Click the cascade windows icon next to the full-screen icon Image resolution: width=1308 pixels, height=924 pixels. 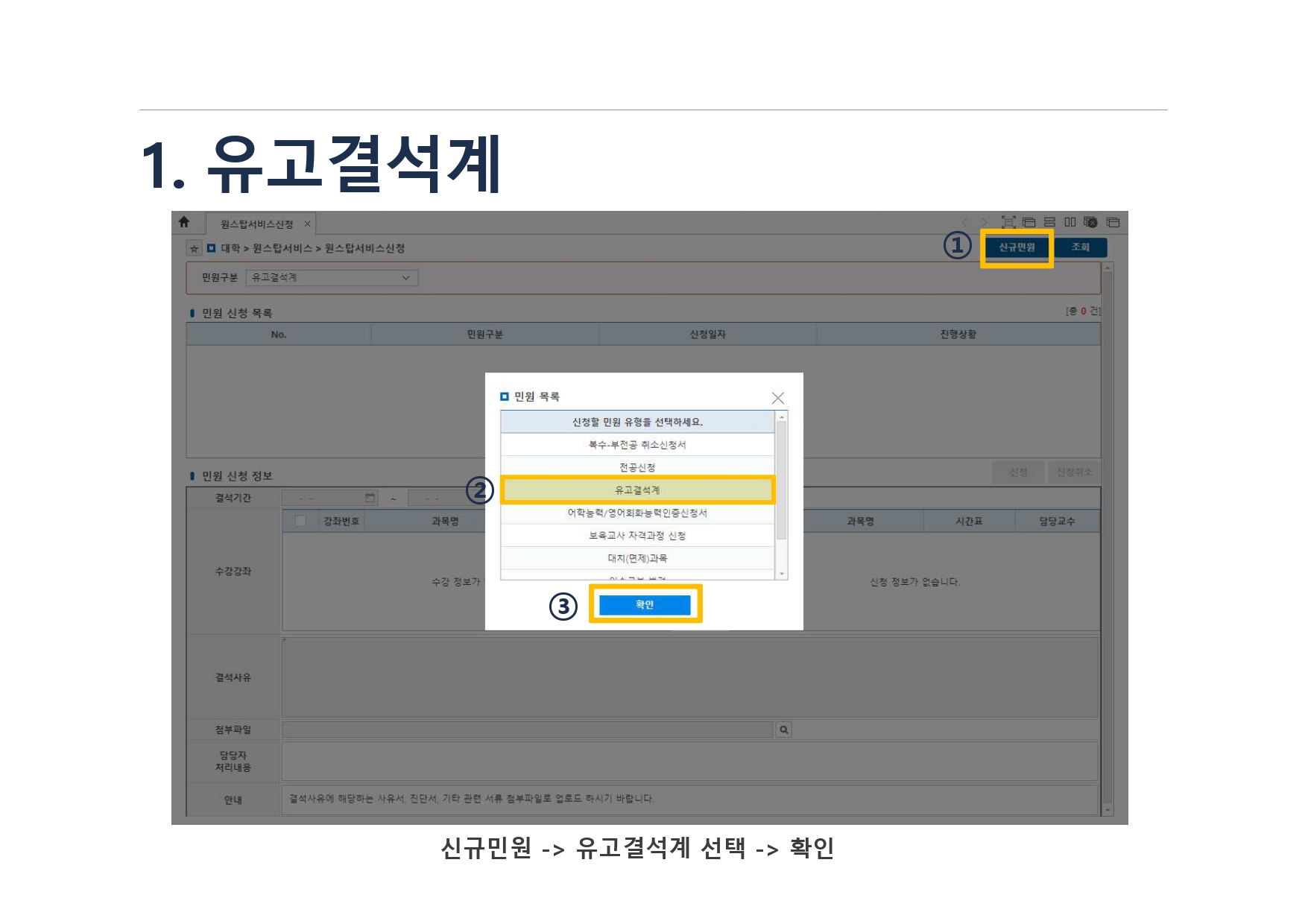[1029, 222]
